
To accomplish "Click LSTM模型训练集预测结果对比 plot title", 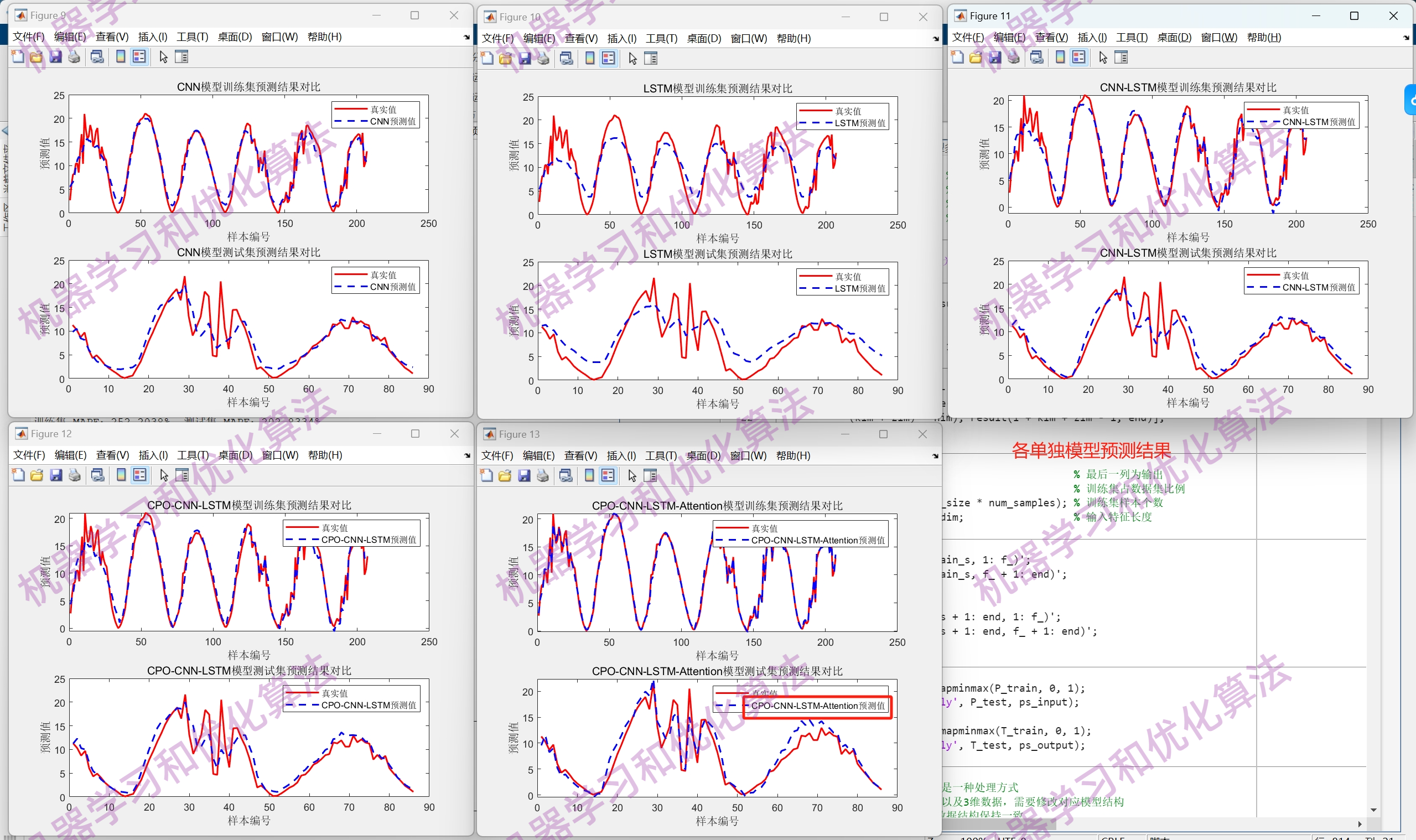I will click(x=717, y=89).
